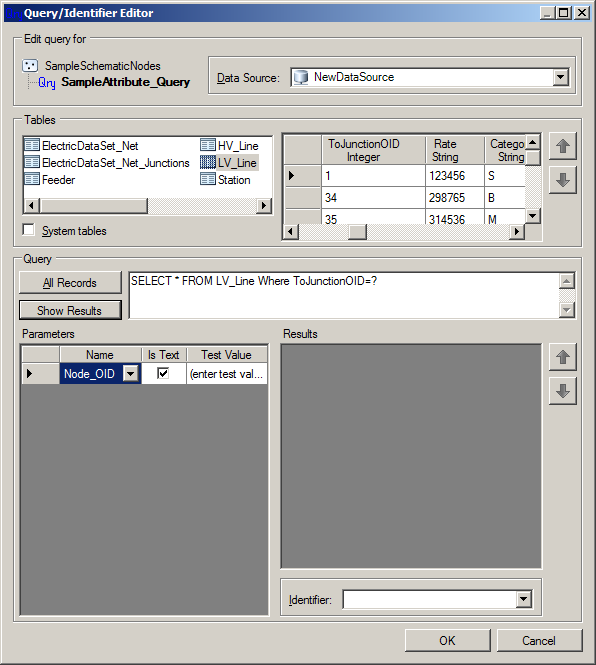Uncheck the Is Text checkbox for Node_OID
This screenshot has width=596, height=665.
coord(163,373)
